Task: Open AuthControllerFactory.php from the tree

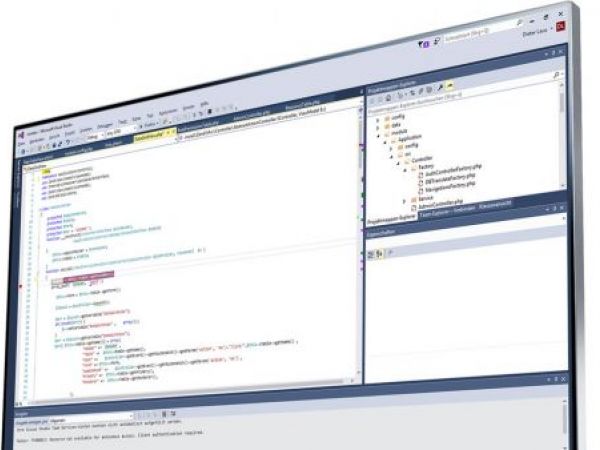Action: click(x=453, y=168)
